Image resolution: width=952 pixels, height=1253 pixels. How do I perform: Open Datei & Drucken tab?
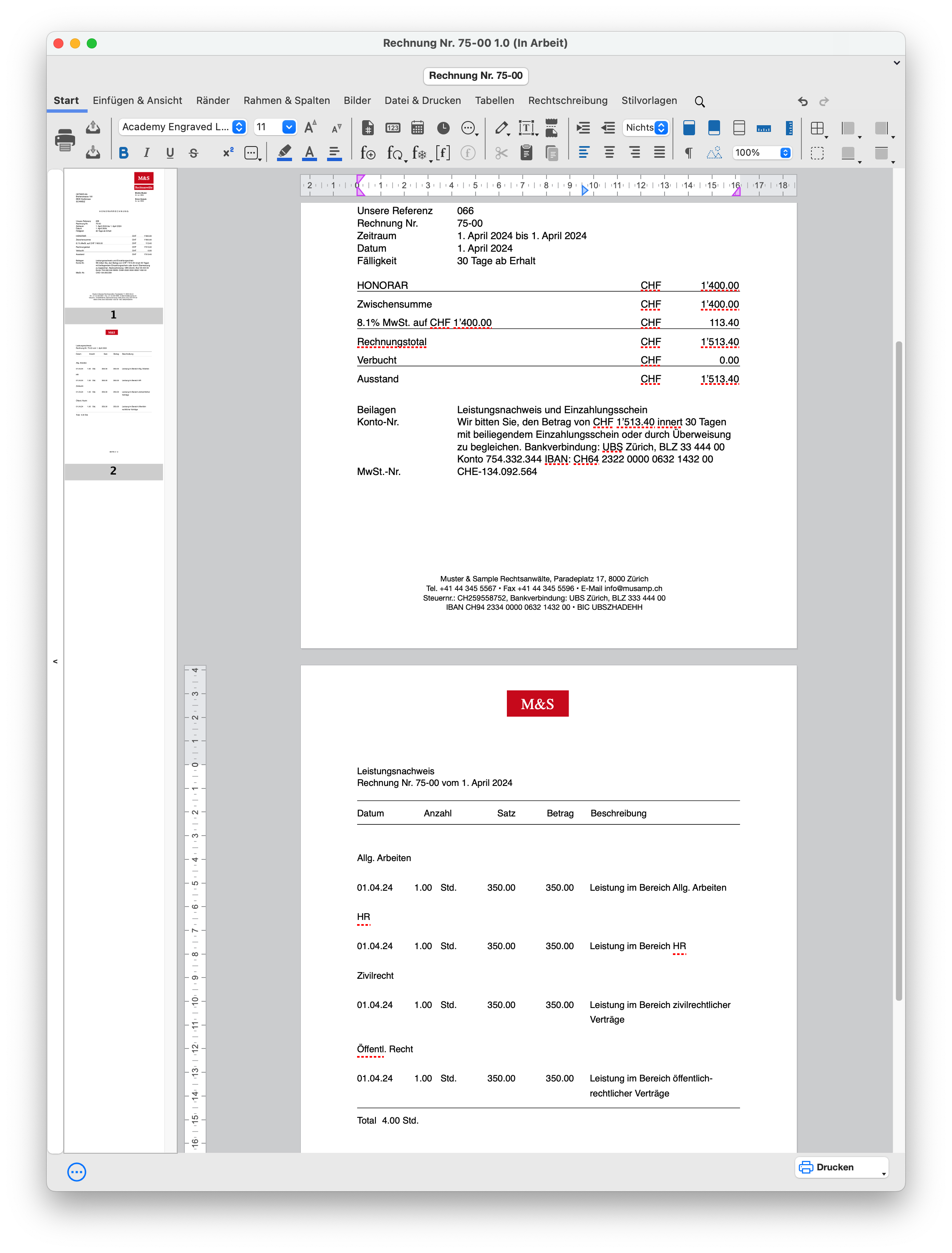point(422,100)
